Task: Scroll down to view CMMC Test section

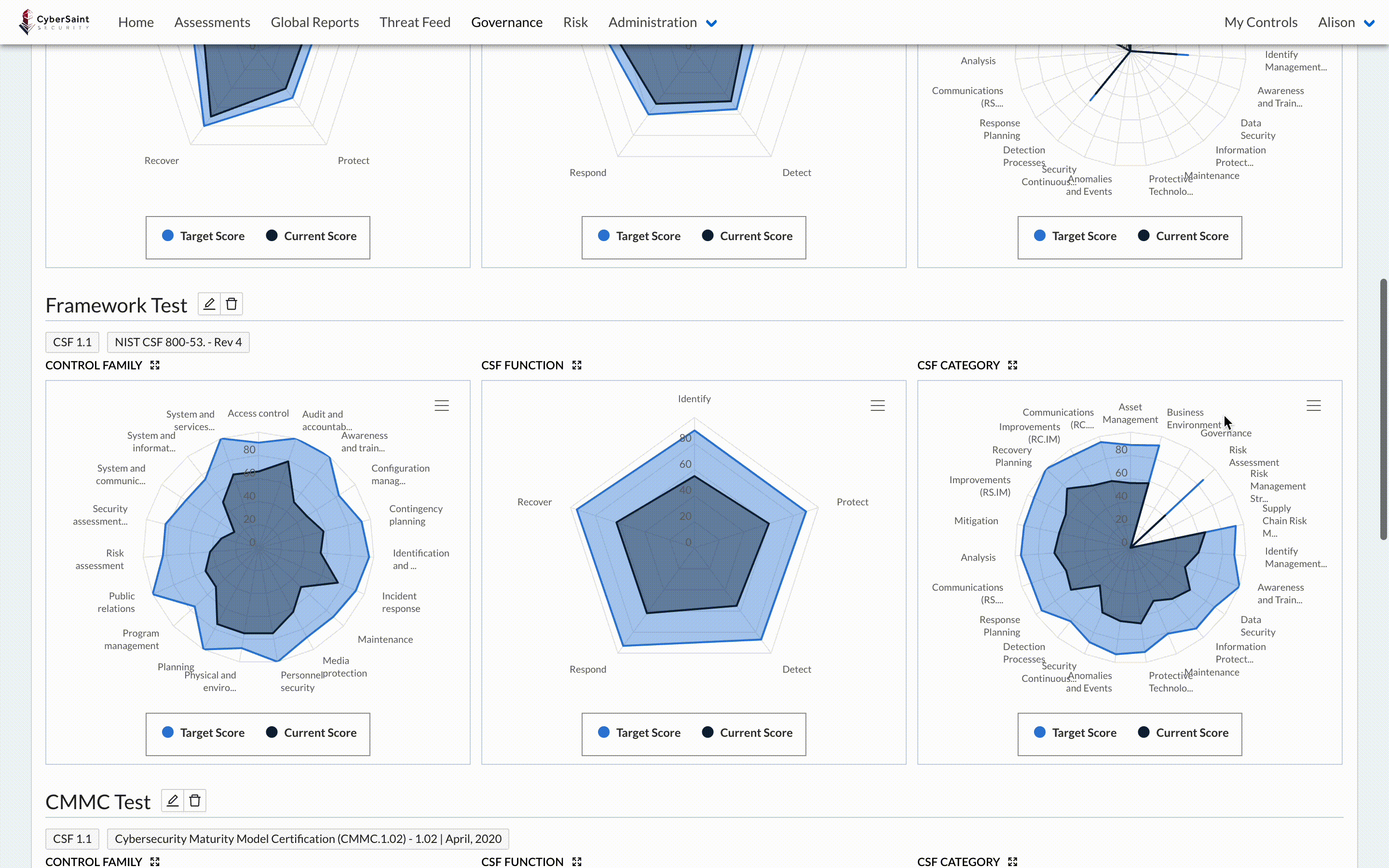Action: pos(98,800)
